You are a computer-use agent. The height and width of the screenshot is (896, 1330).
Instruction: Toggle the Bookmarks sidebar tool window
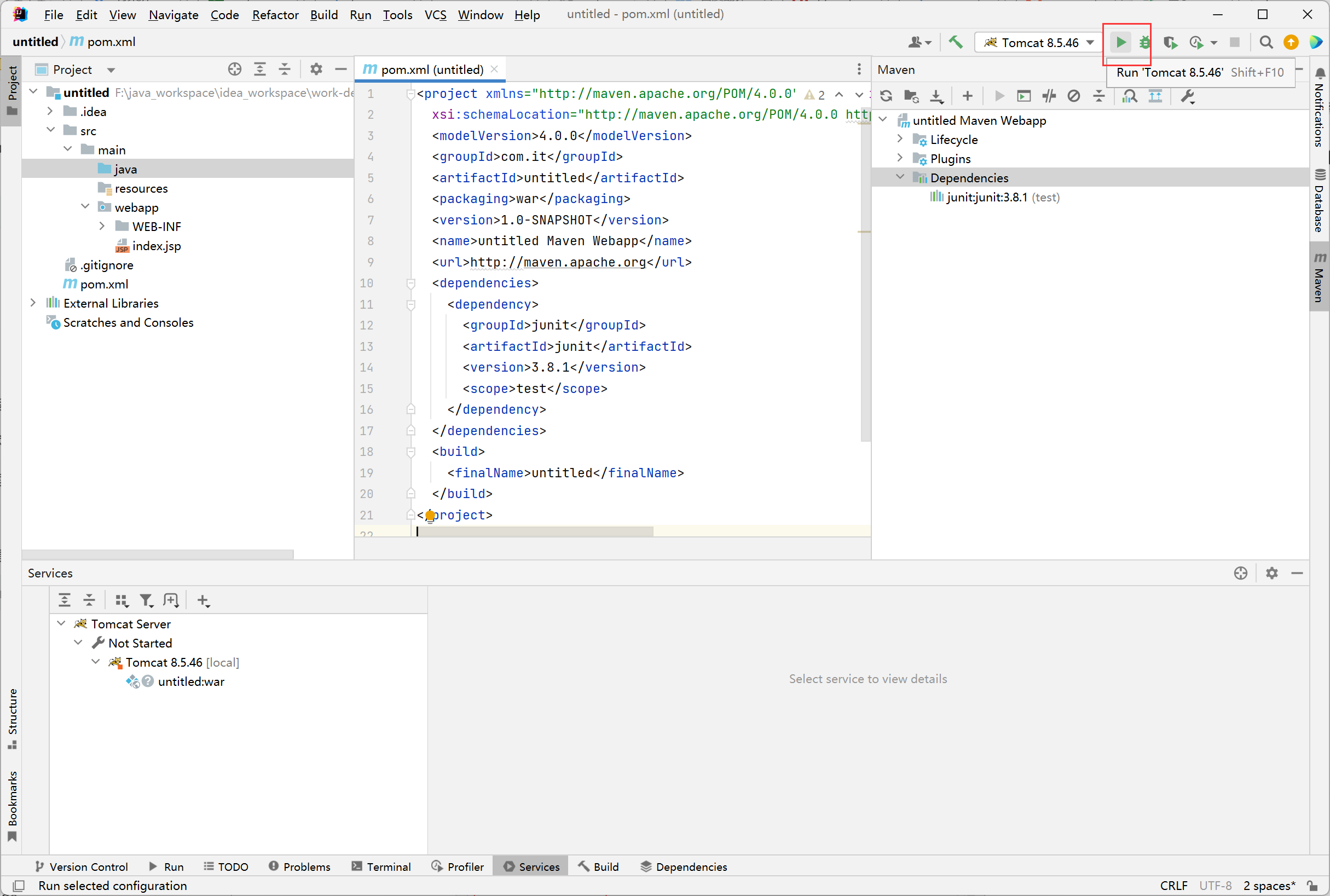tap(12, 806)
